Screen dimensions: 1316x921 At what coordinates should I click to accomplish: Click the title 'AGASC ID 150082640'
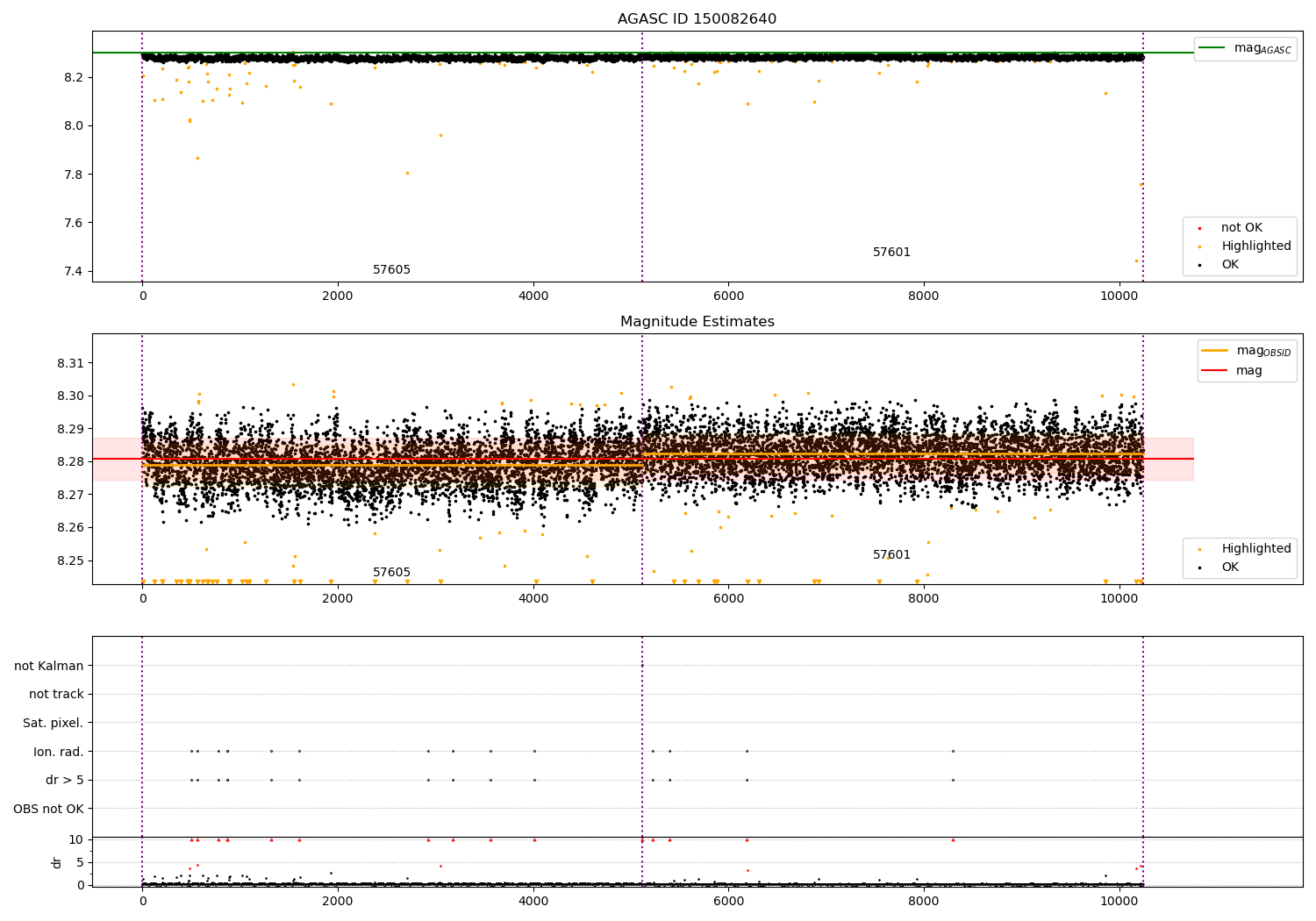point(697,19)
